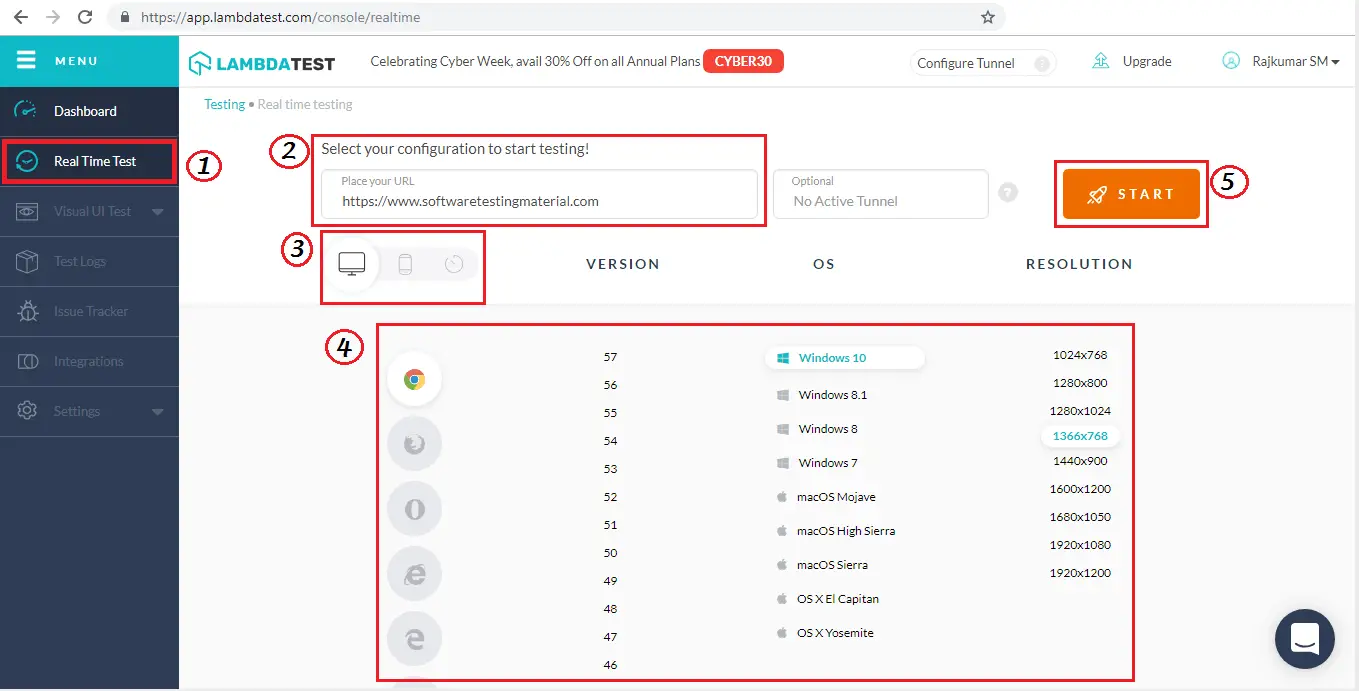
Task: Open the Rajkumar SM account dropdown
Action: tap(1295, 61)
